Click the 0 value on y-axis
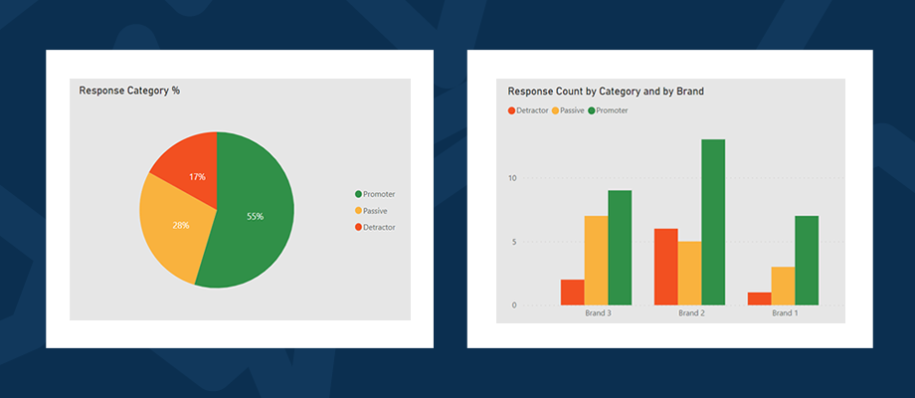Screen dimensions: 915x398 click(x=514, y=305)
